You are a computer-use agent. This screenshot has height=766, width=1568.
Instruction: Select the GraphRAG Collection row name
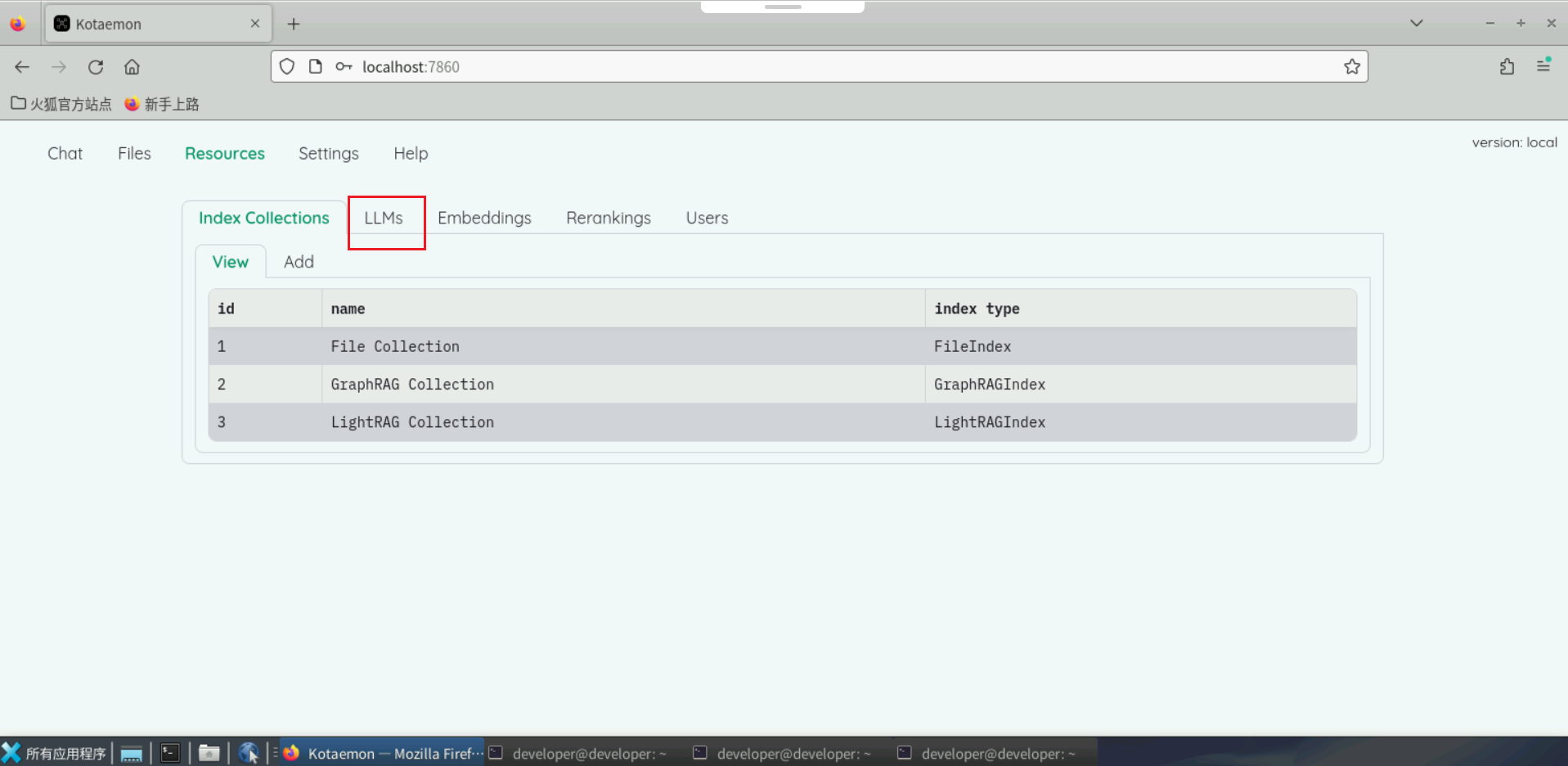412,384
